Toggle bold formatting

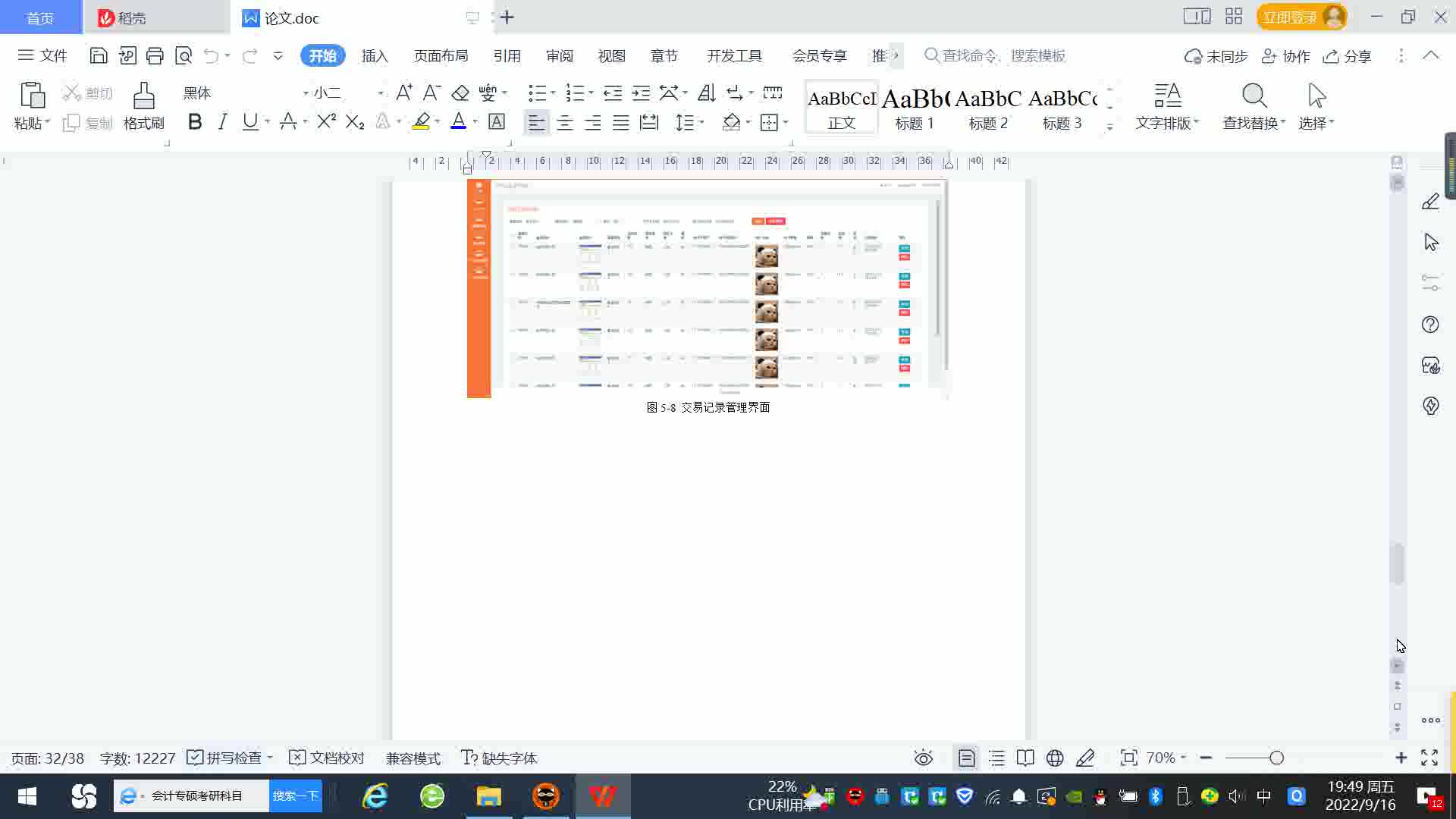click(x=195, y=122)
